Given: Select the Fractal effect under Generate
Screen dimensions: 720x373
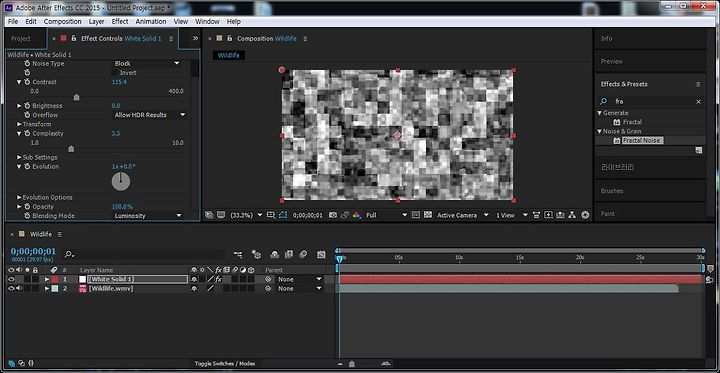Looking at the screenshot, I should point(632,122).
